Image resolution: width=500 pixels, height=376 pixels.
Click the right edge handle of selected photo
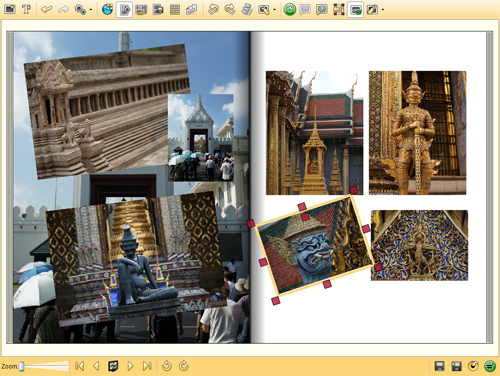click(366, 229)
